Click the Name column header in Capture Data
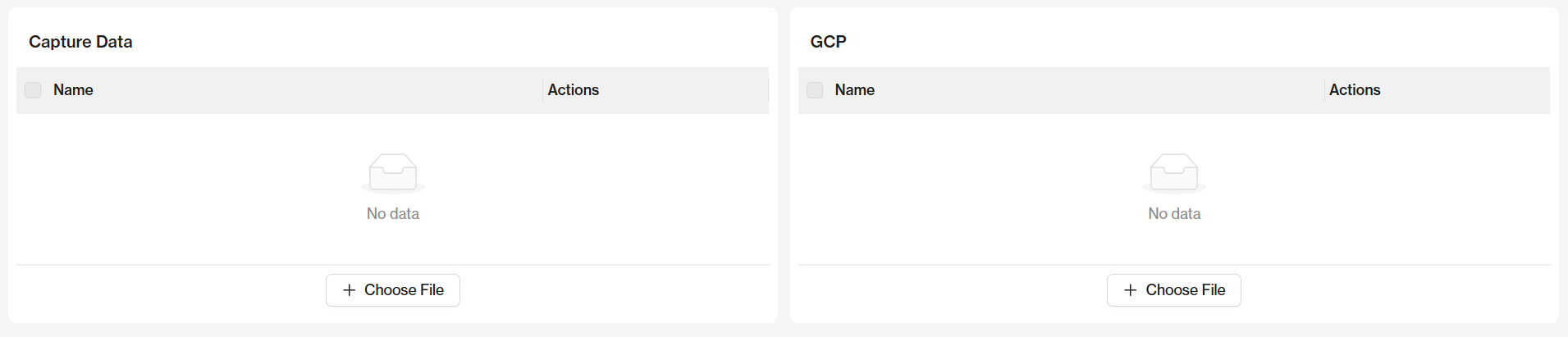Viewport: 1568px width, 337px height. 73,90
